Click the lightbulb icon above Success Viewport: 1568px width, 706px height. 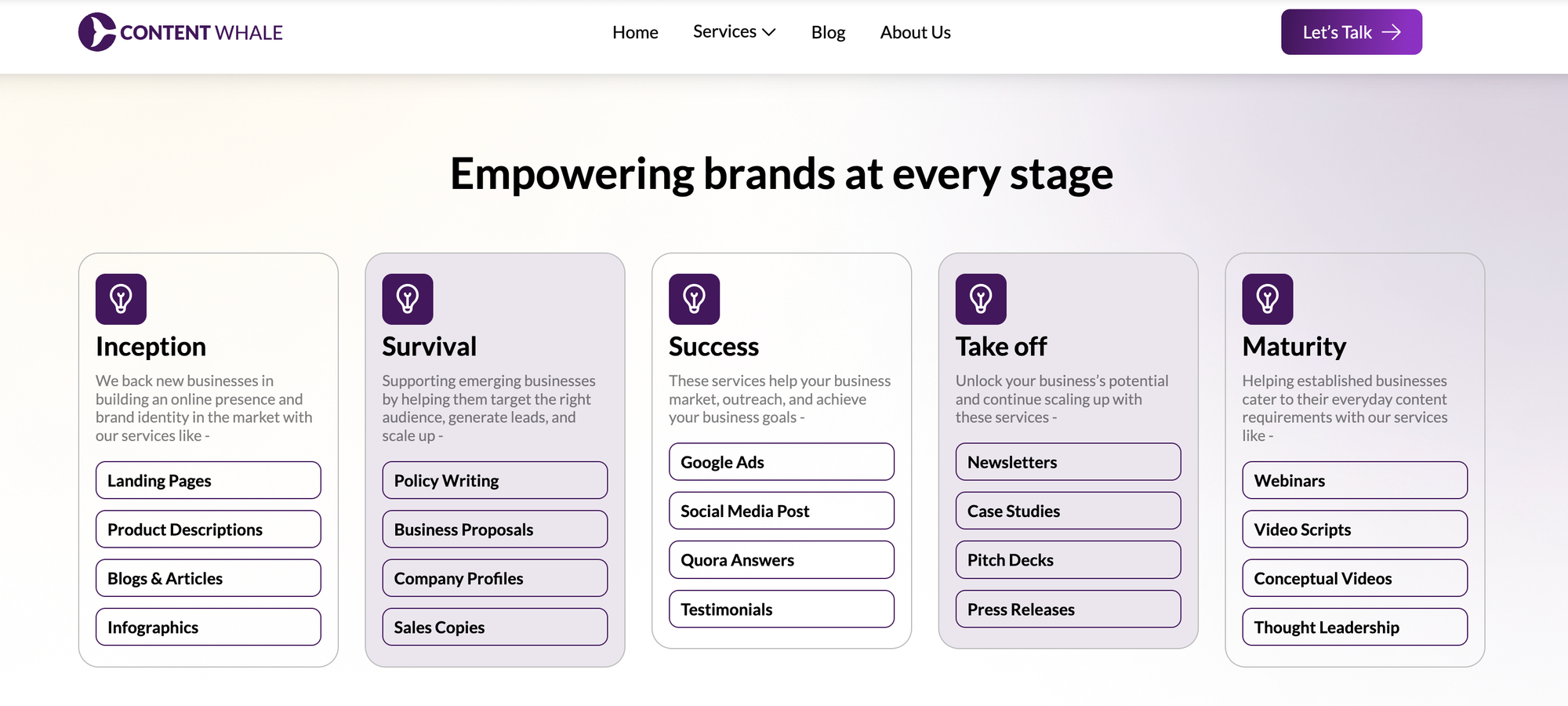click(x=694, y=299)
